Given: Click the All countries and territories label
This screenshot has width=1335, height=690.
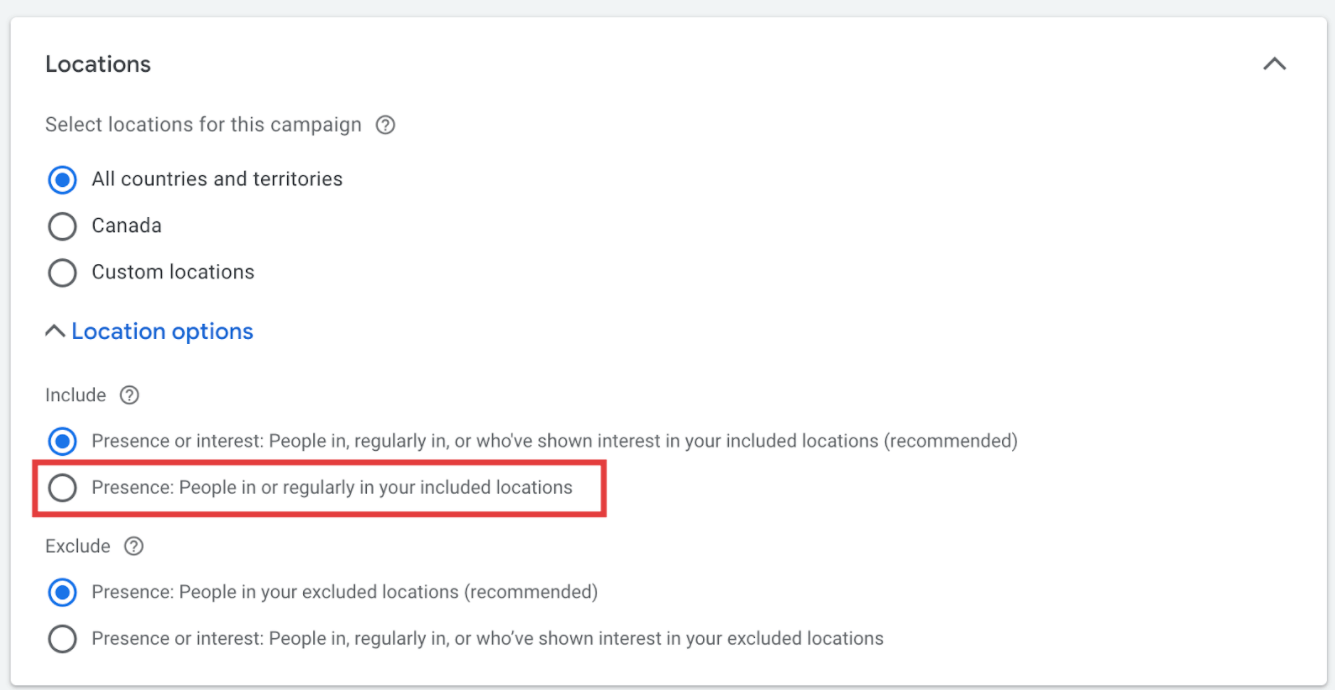Looking at the screenshot, I should [x=217, y=179].
